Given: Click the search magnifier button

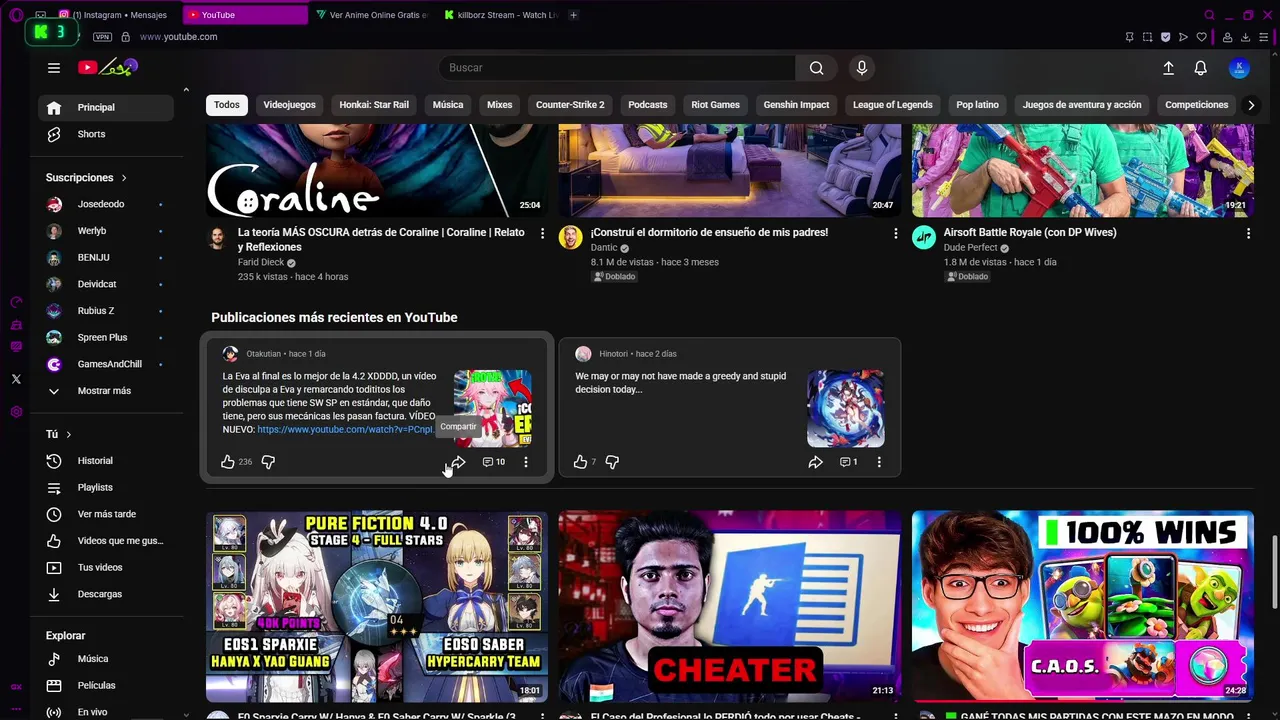Looking at the screenshot, I should tap(817, 68).
